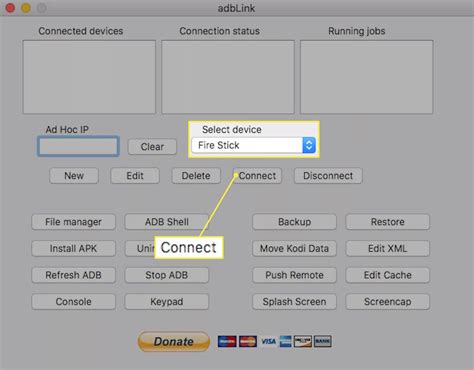Click the Edit Cache button

tap(388, 275)
